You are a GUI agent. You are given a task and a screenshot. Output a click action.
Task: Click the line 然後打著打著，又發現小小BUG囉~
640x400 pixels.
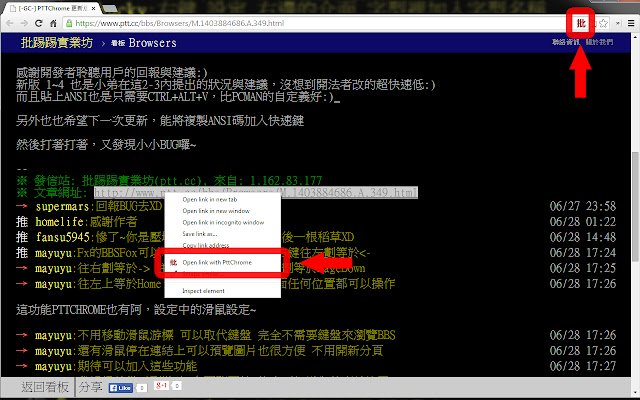(x=106, y=144)
